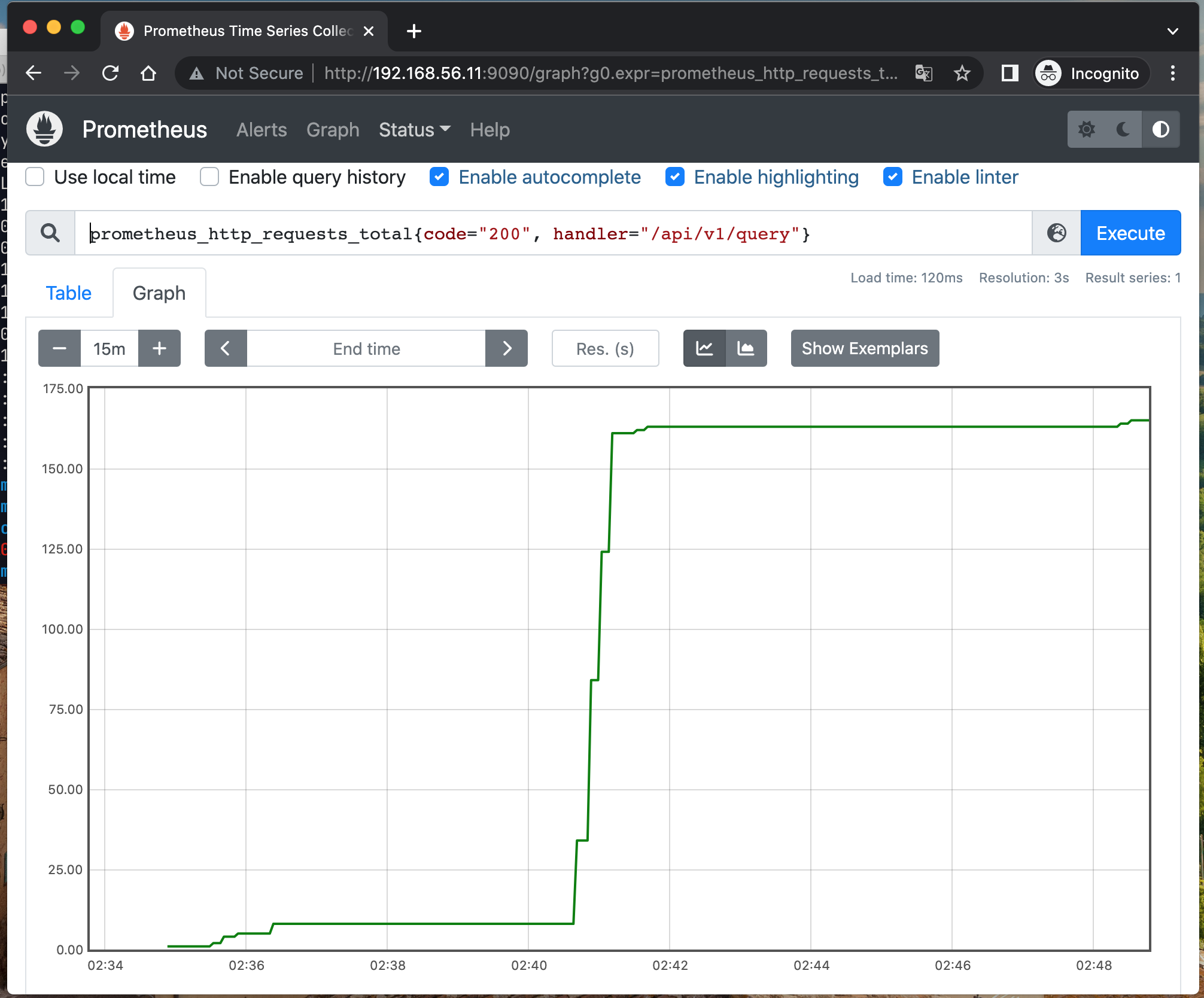Click the Load time: 120ms text
Viewport: 1204px width, 998px height.
(907, 278)
